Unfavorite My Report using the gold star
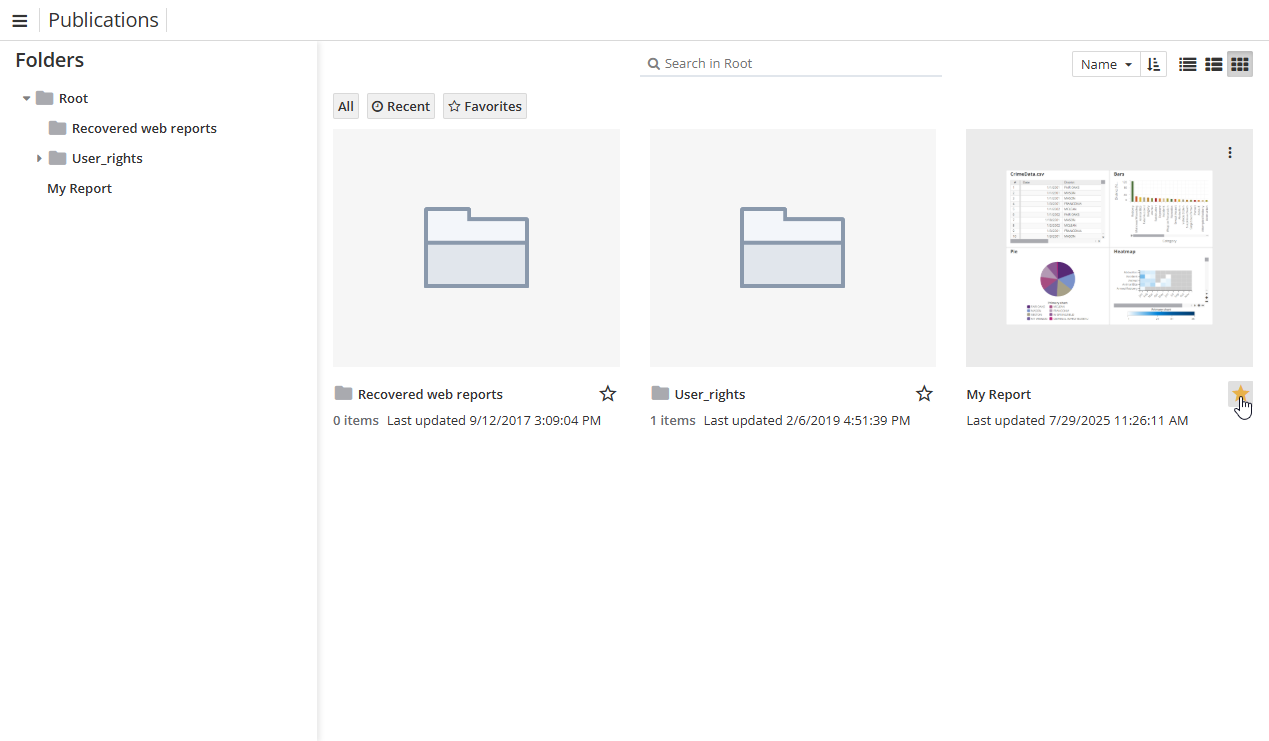Image resolution: width=1269 pixels, height=741 pixels. click(1240, 393)
